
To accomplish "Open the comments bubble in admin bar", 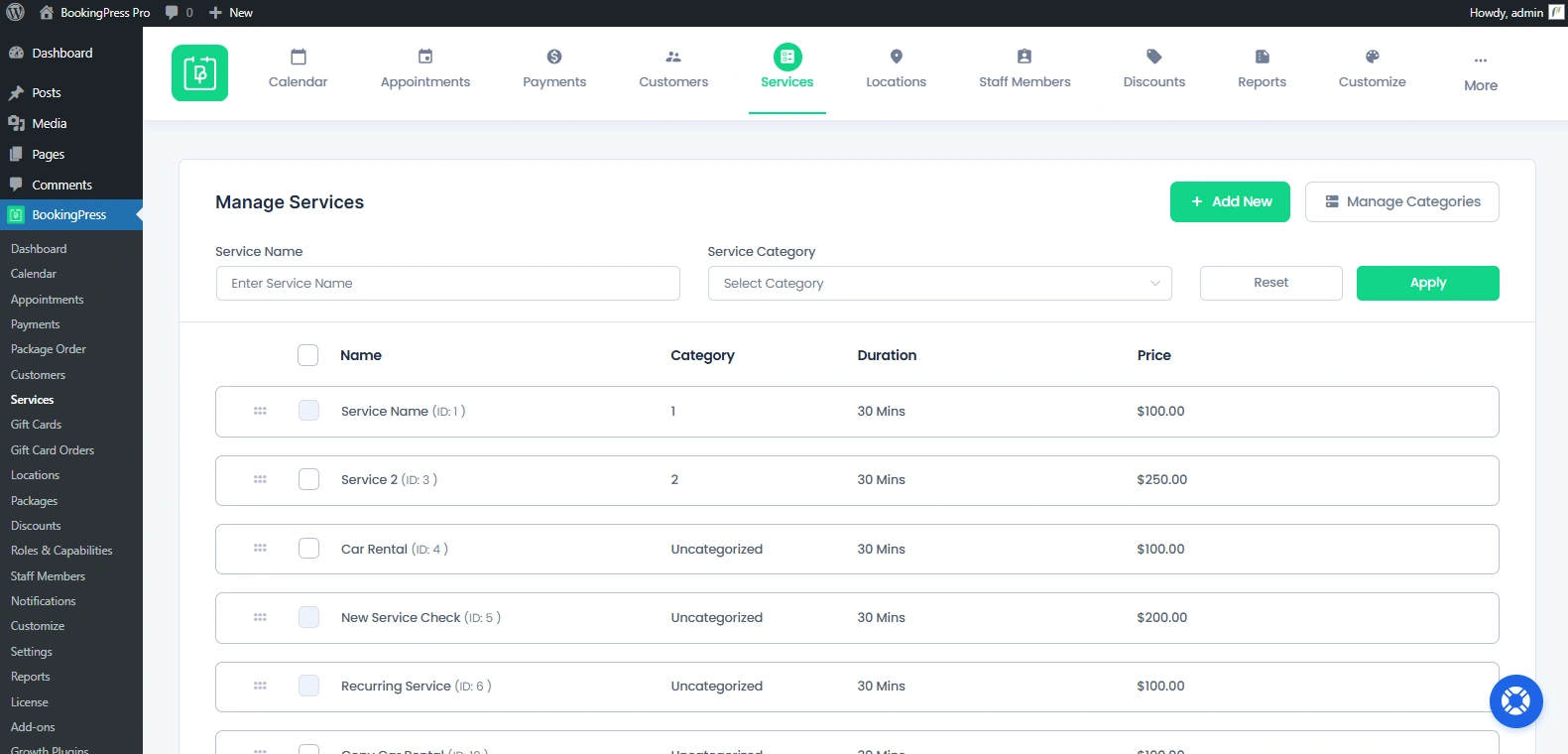I will coord(172,13).
